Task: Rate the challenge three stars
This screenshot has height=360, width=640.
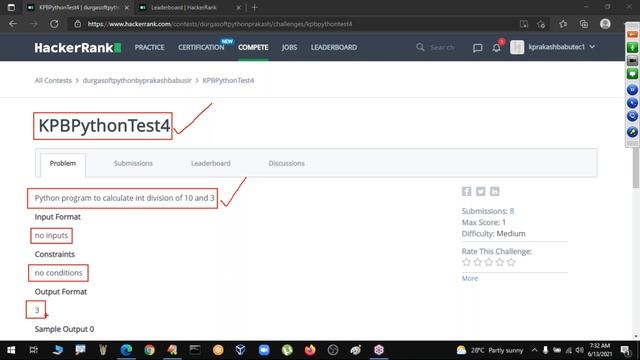Action: (x=489, y=262)
